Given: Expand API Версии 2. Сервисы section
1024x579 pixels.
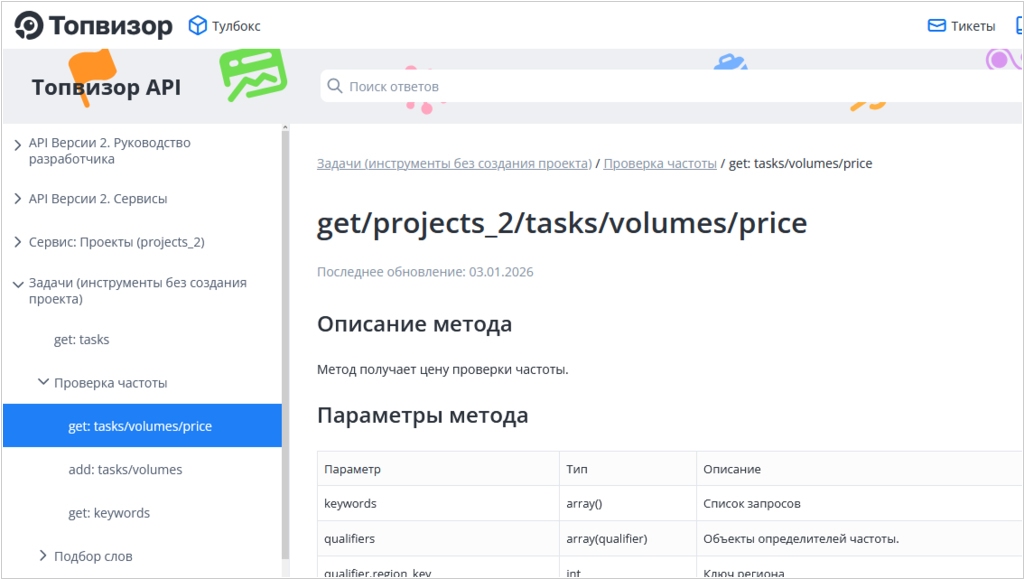Looking at the screenshot, I should [x=18, y=199].
